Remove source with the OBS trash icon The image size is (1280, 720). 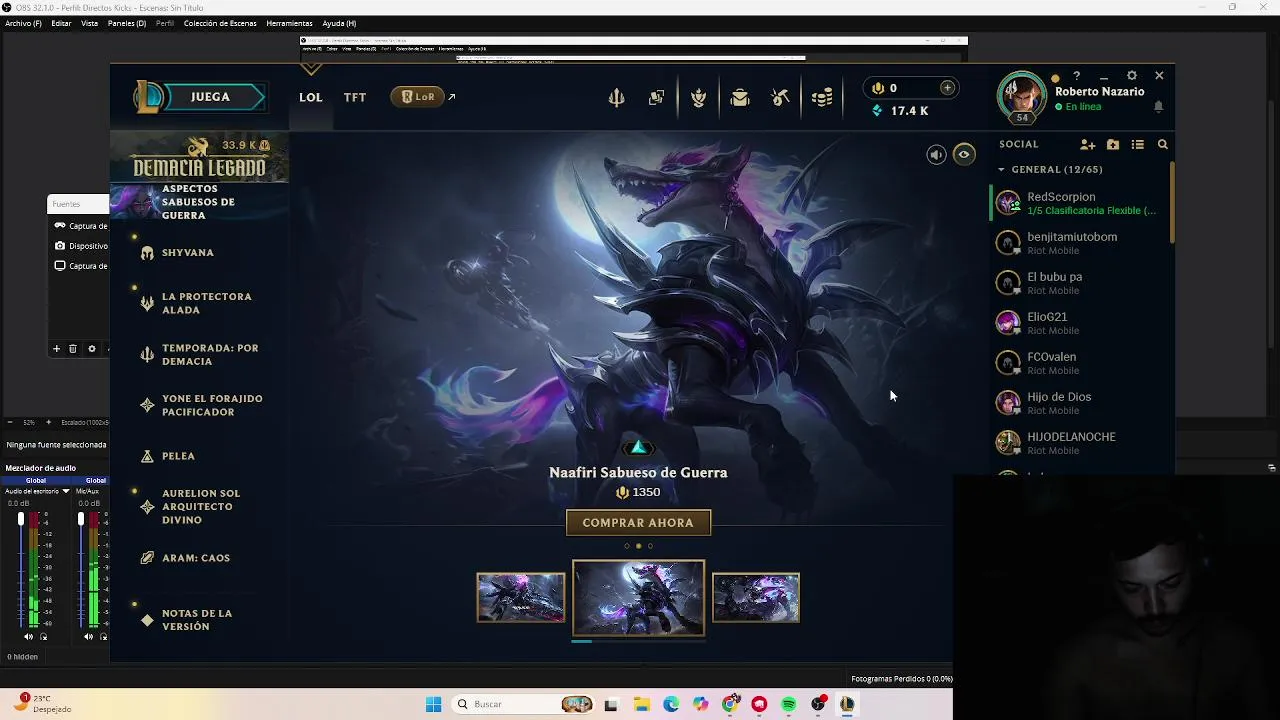pos(73,349)
